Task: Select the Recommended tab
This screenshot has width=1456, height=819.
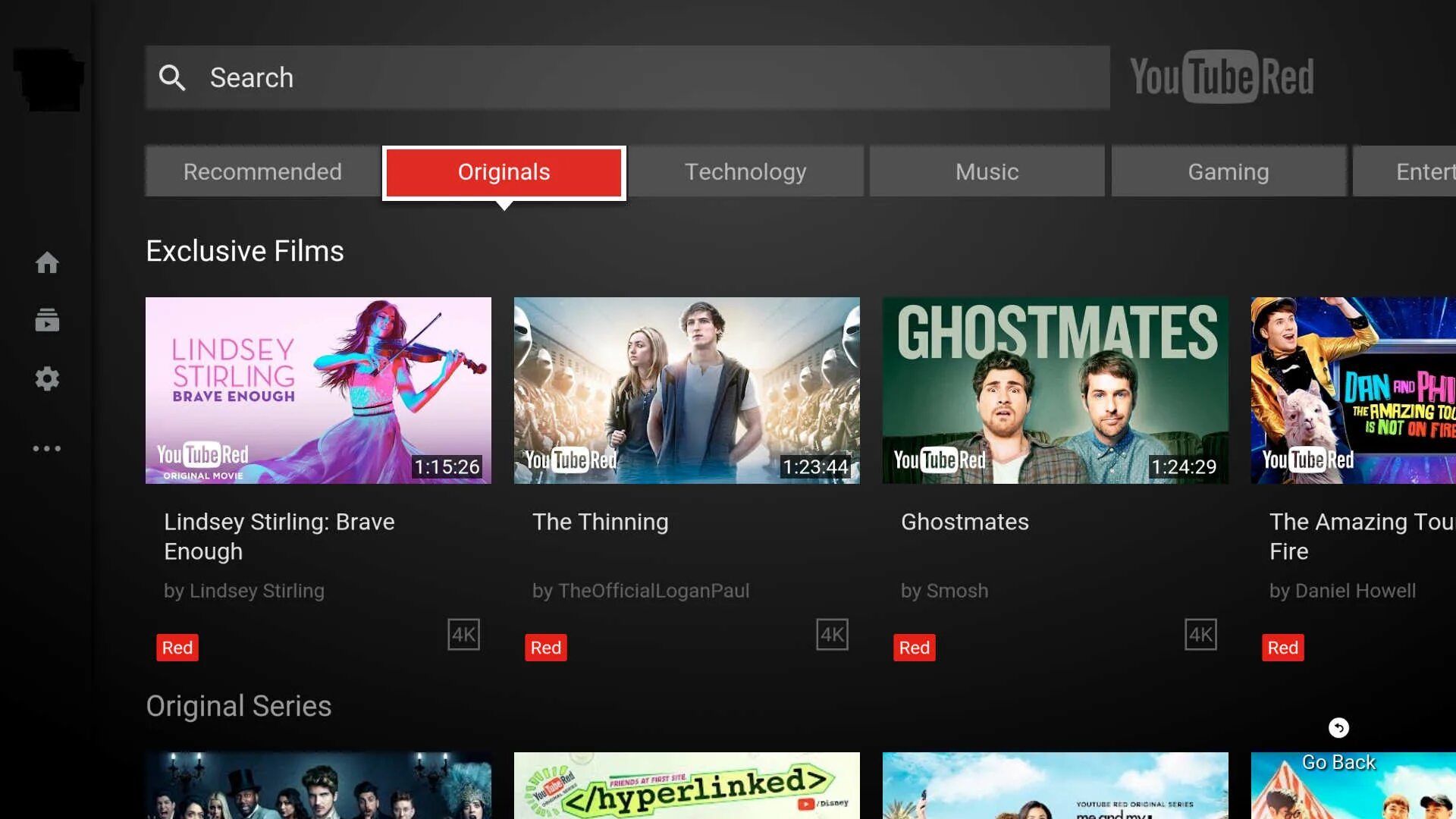Action: (x=262, y=171)
